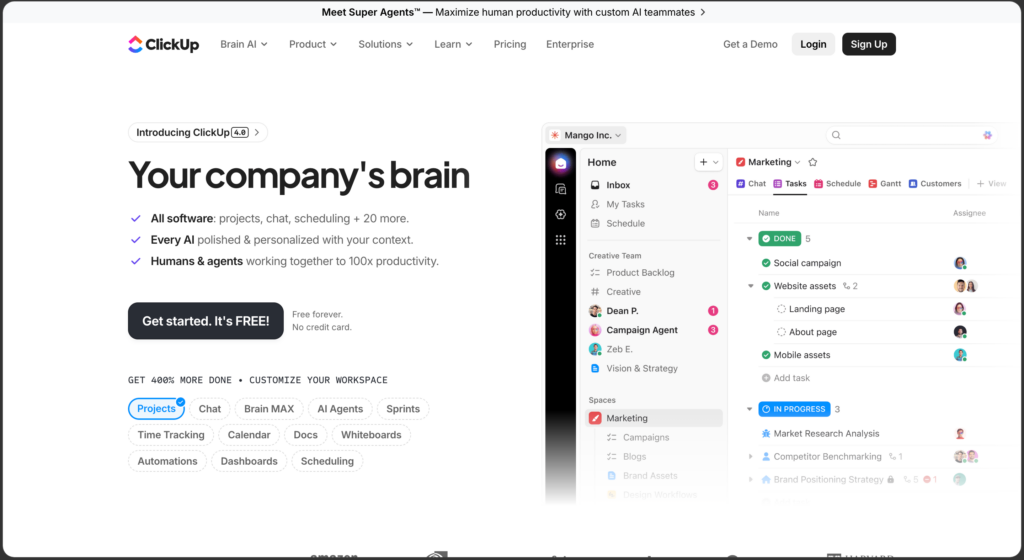Image resolution: width=1024 pixels, height=560 pixels.
Task: Switch to the Schedule view tab
Action: 837,184
